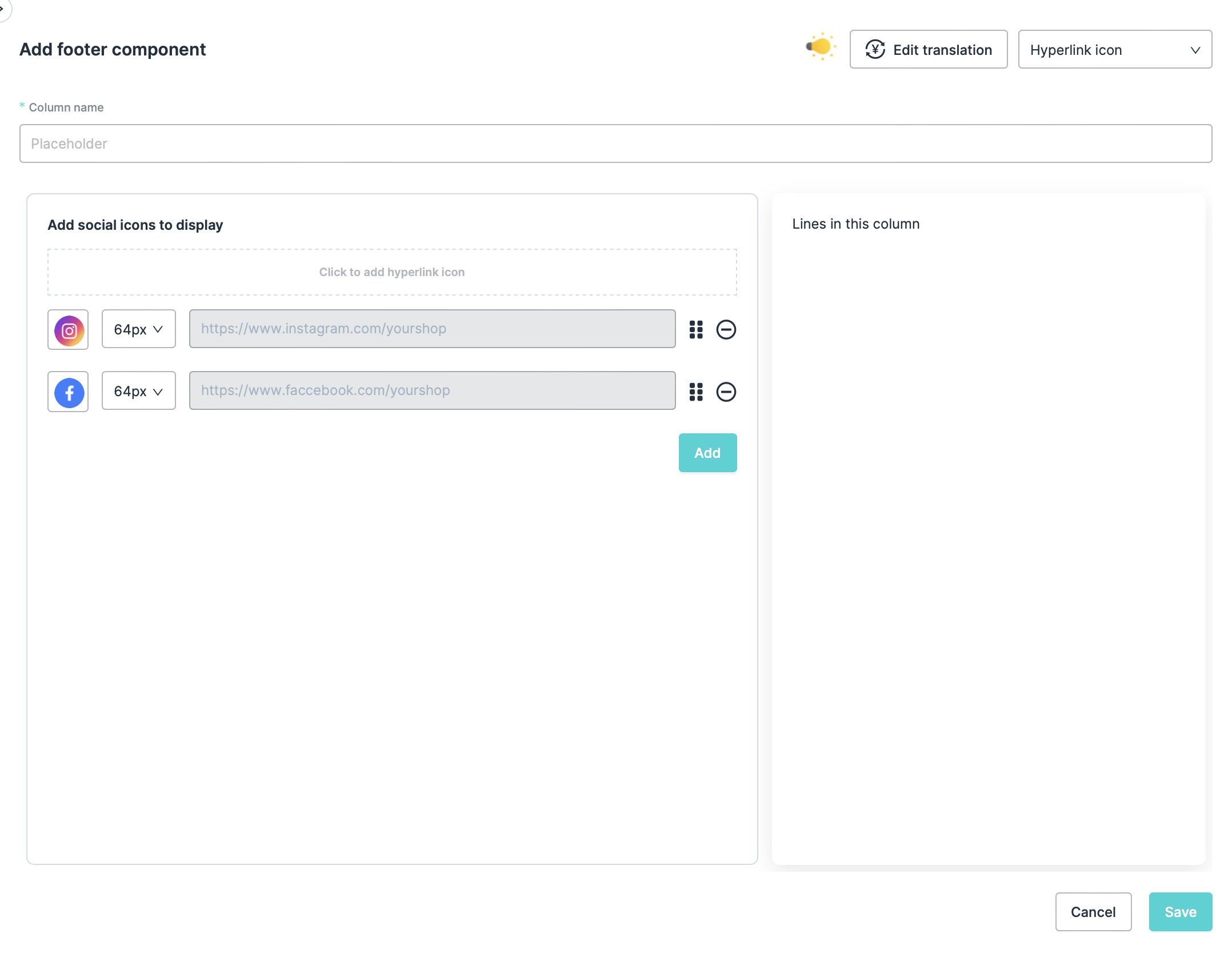Viewport: 1232px width, 965px height.
Task: Click the drag handle on the Instagram row
Action: point(695,330)
